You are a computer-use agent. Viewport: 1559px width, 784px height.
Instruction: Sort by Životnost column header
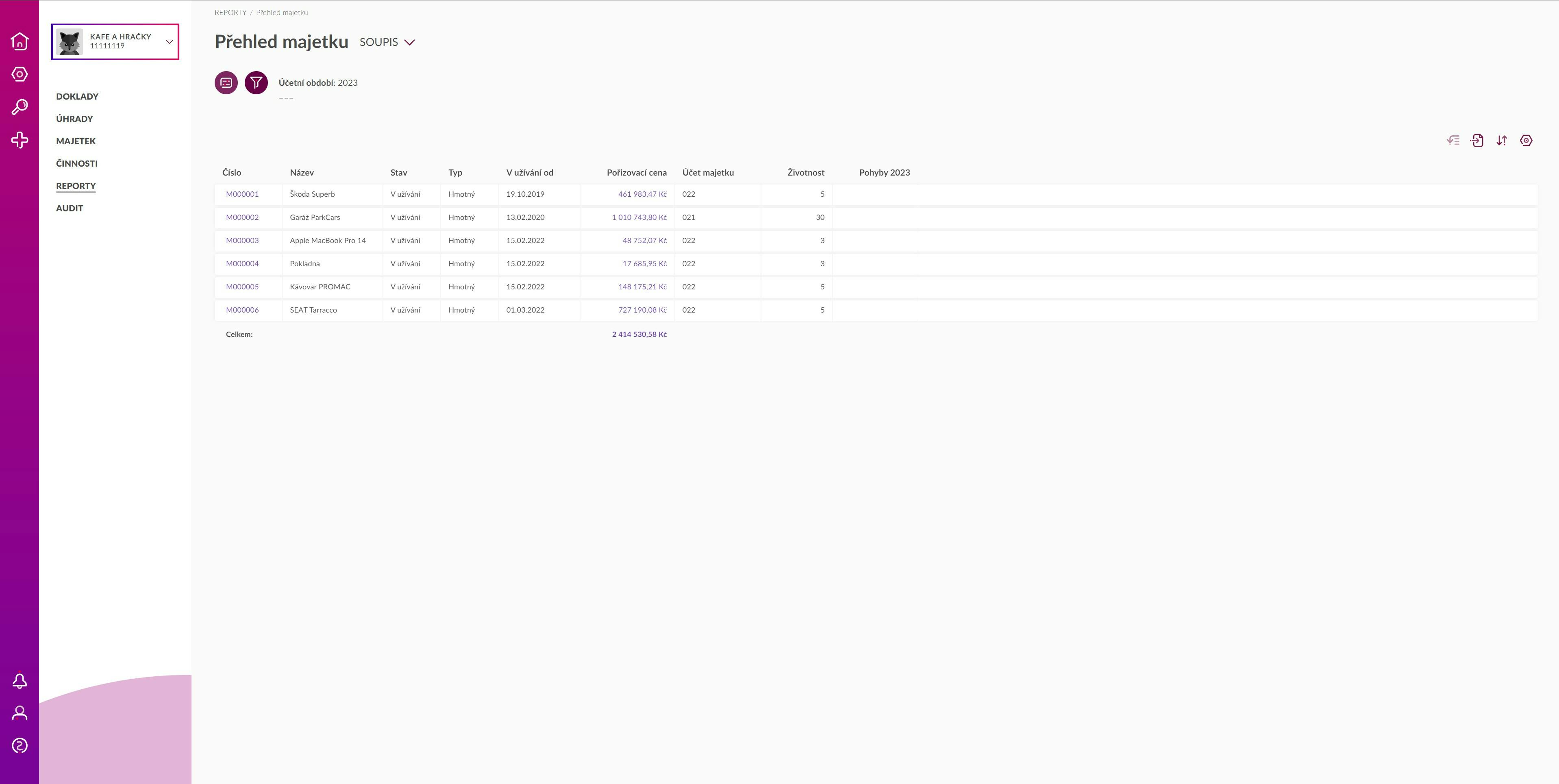pos(806,173)
